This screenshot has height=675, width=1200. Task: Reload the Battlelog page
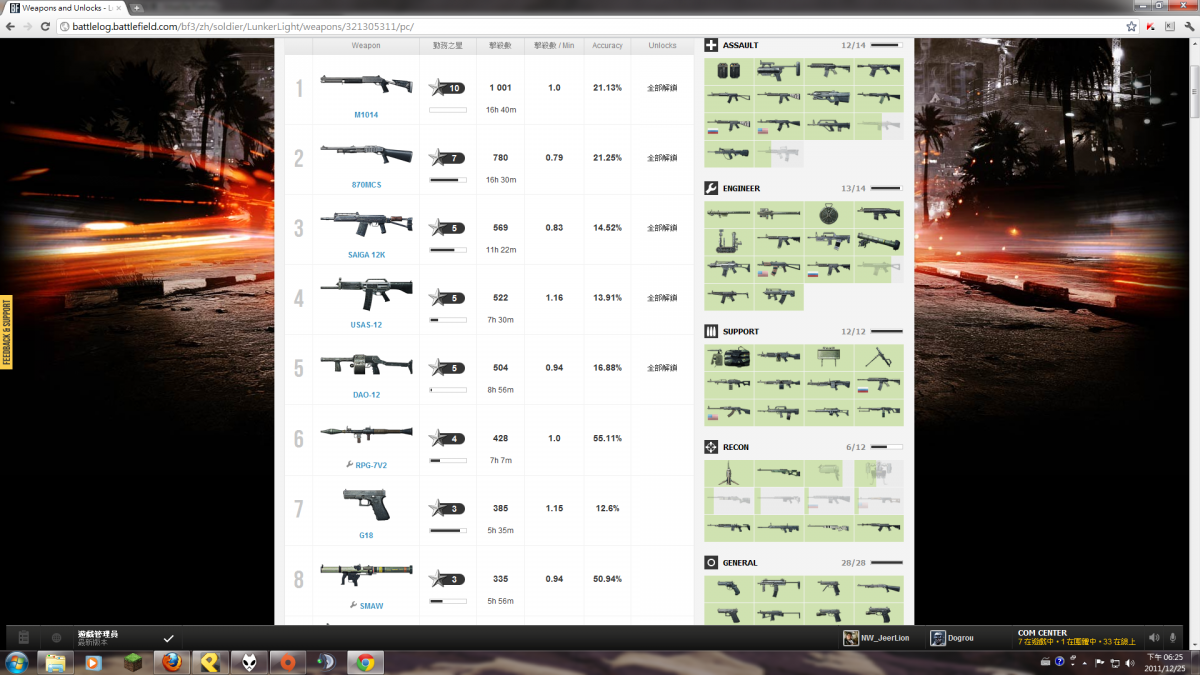(x=45, y=26)
